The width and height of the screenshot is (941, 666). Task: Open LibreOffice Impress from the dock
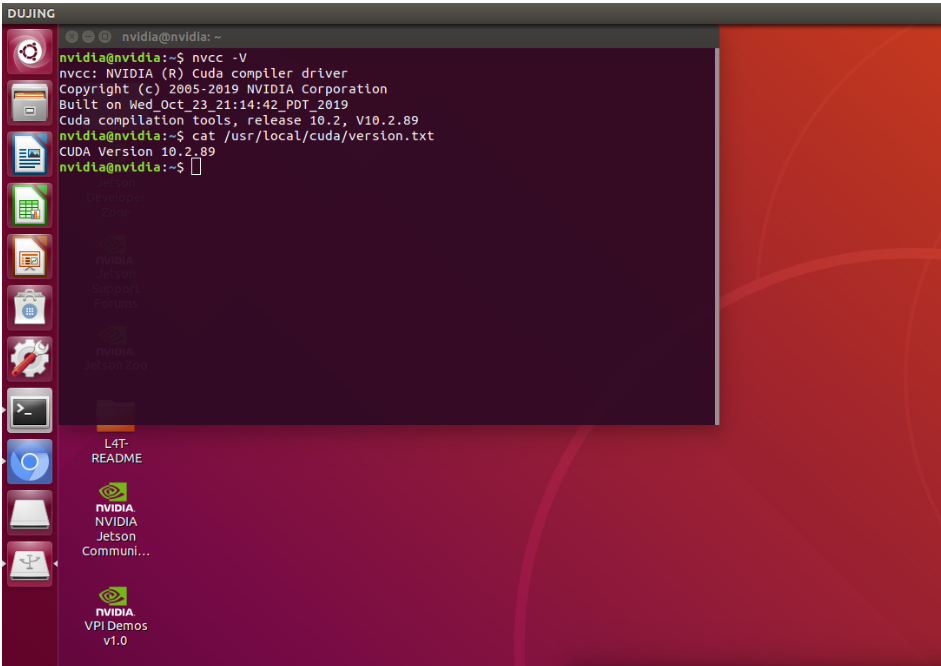click(x=29, y=257)
